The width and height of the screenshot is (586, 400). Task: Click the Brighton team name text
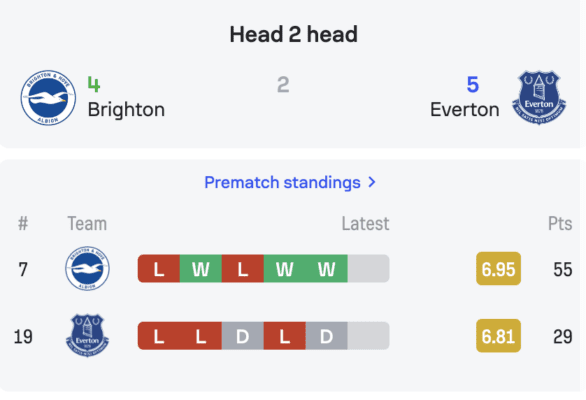pos(126,110)
